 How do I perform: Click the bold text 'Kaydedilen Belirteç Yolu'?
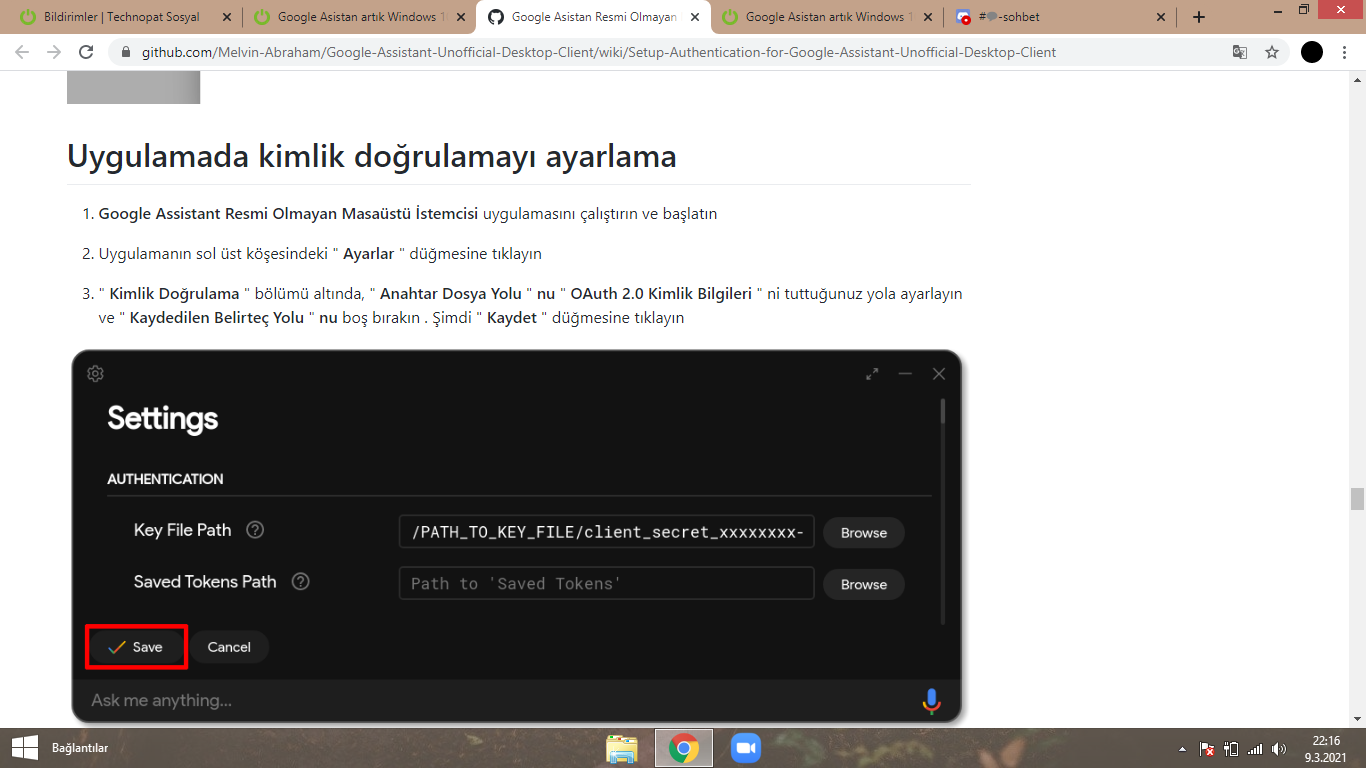coord(217,318)
